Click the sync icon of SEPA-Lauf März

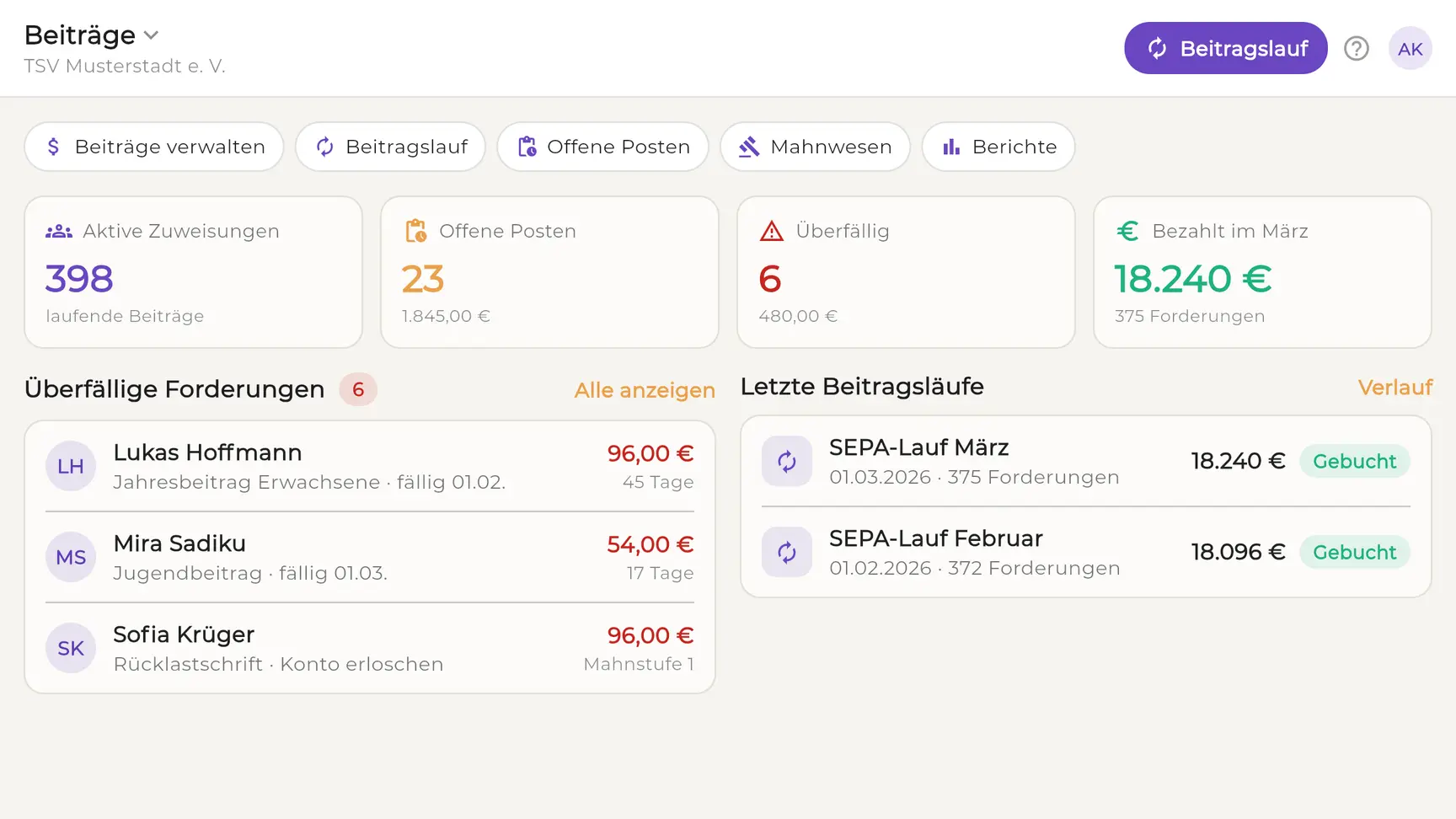[x=787, y=461]
